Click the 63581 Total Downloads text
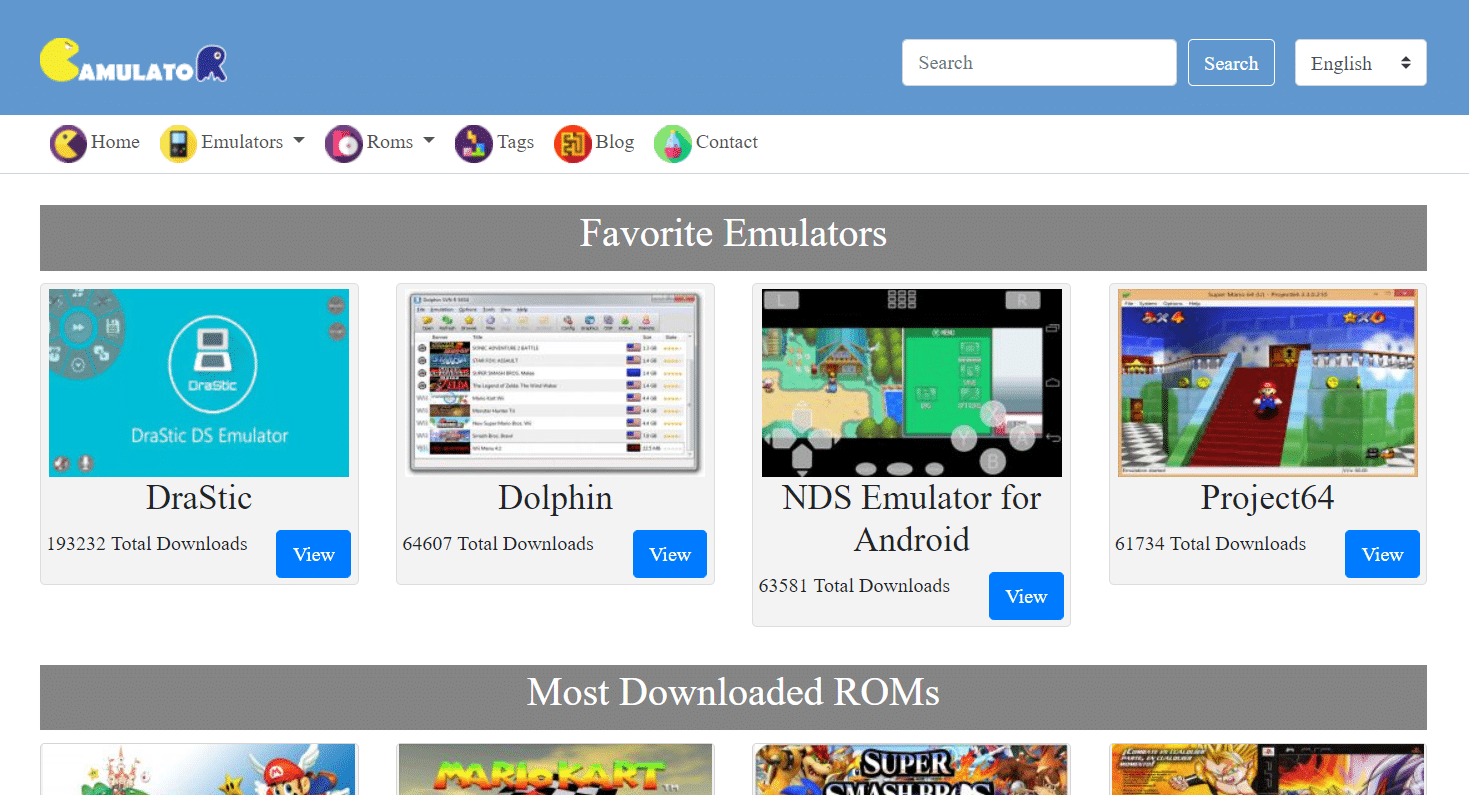 click(854, 586)
